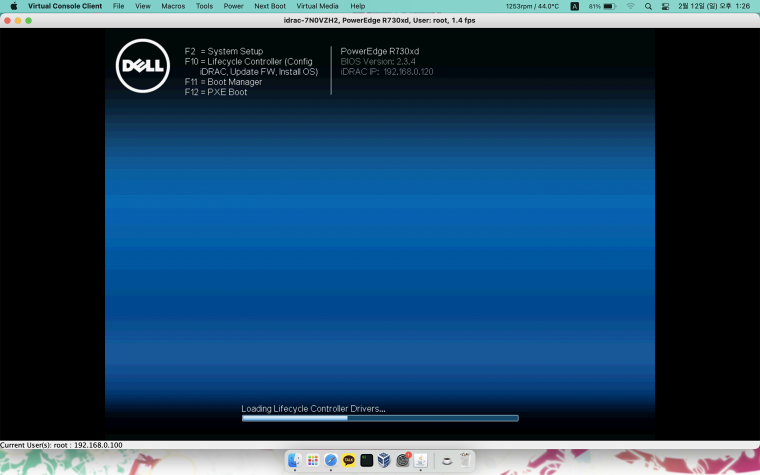Image resolution: width=760 pixels, height=475 pixels.
Task: Click the Wi-Fi status icon
Action: (x=631, y=6)
